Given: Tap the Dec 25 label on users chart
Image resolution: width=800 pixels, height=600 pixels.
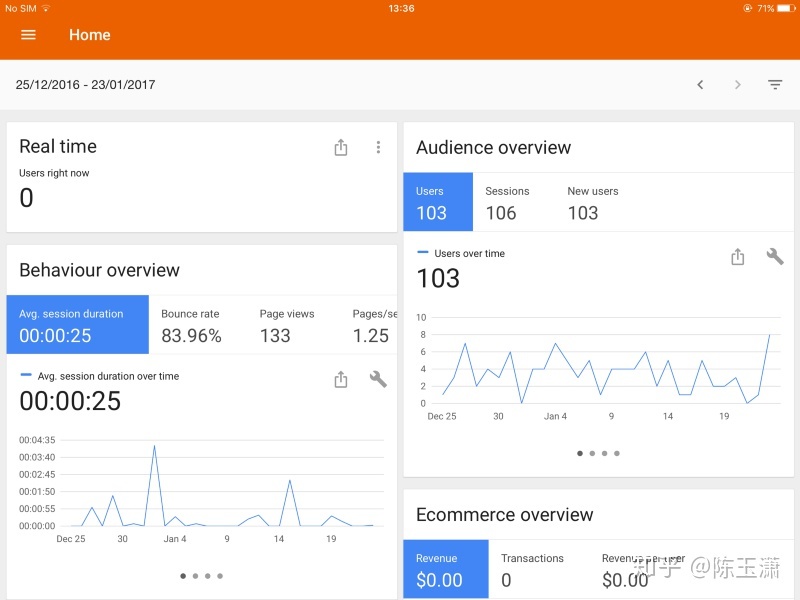Looking at the screenshot, I should point(442,416).
